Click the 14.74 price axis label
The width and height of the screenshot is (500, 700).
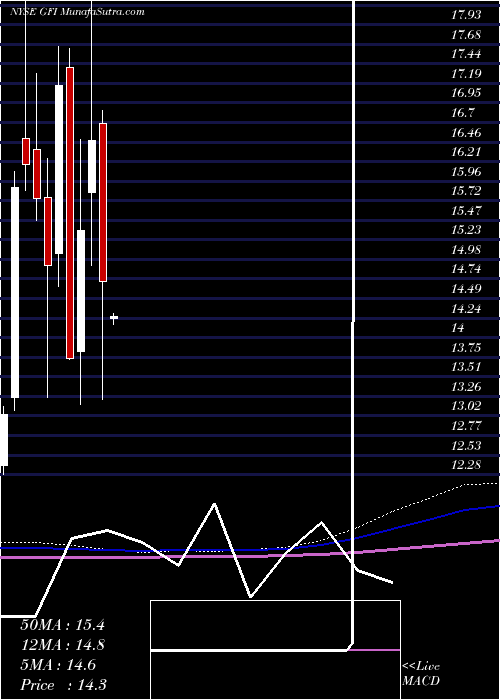coord(467,269)
